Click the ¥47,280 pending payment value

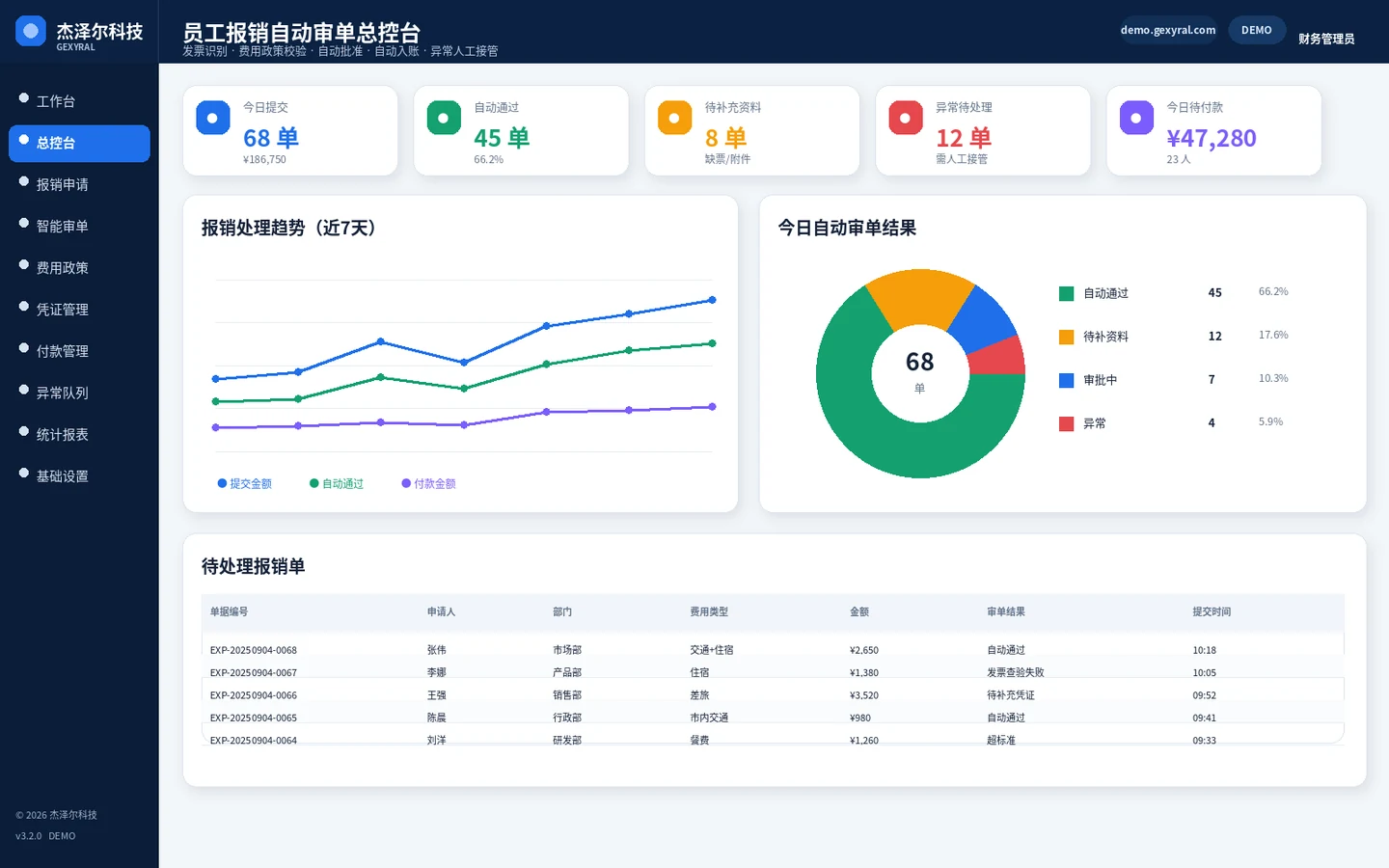pos(1212,138)
